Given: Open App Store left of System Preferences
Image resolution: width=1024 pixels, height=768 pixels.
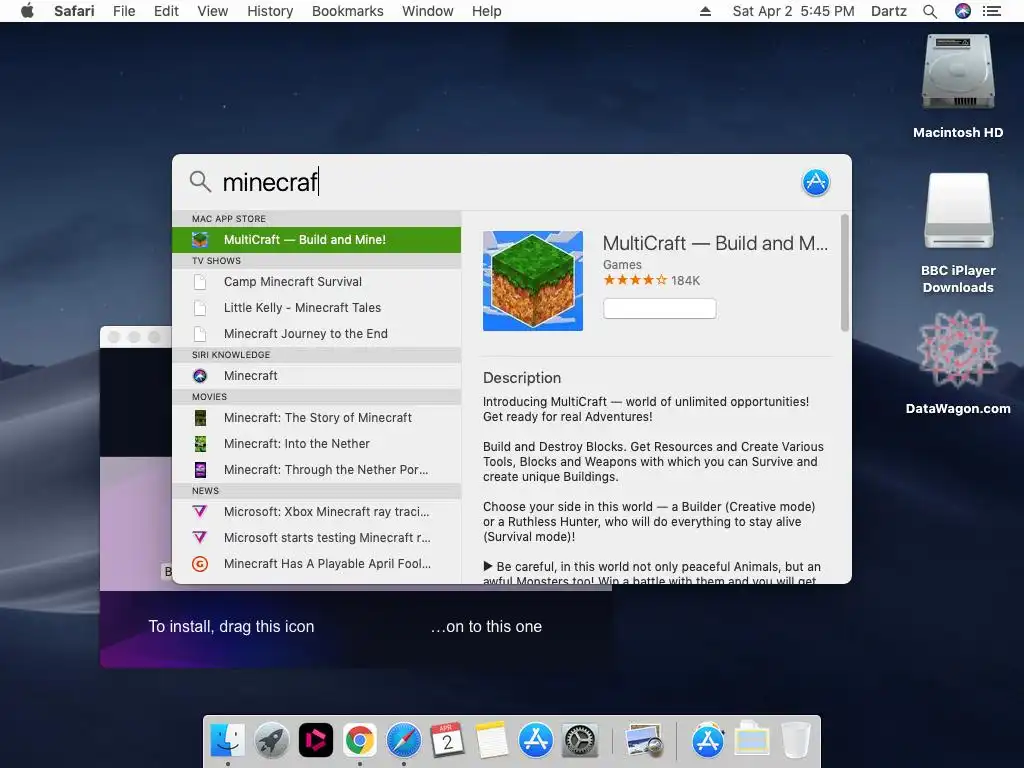Looking at the screenshot, I should (536, 741).
